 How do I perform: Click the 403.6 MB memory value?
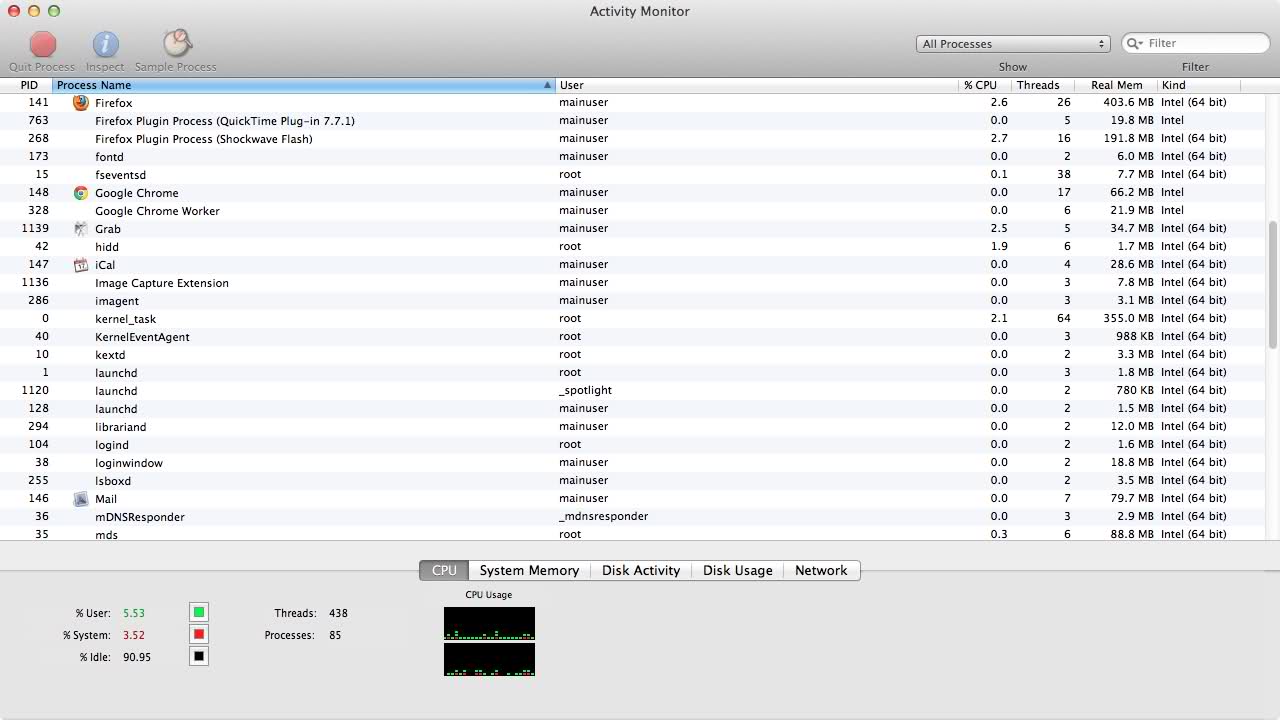tap(1128, 103)
